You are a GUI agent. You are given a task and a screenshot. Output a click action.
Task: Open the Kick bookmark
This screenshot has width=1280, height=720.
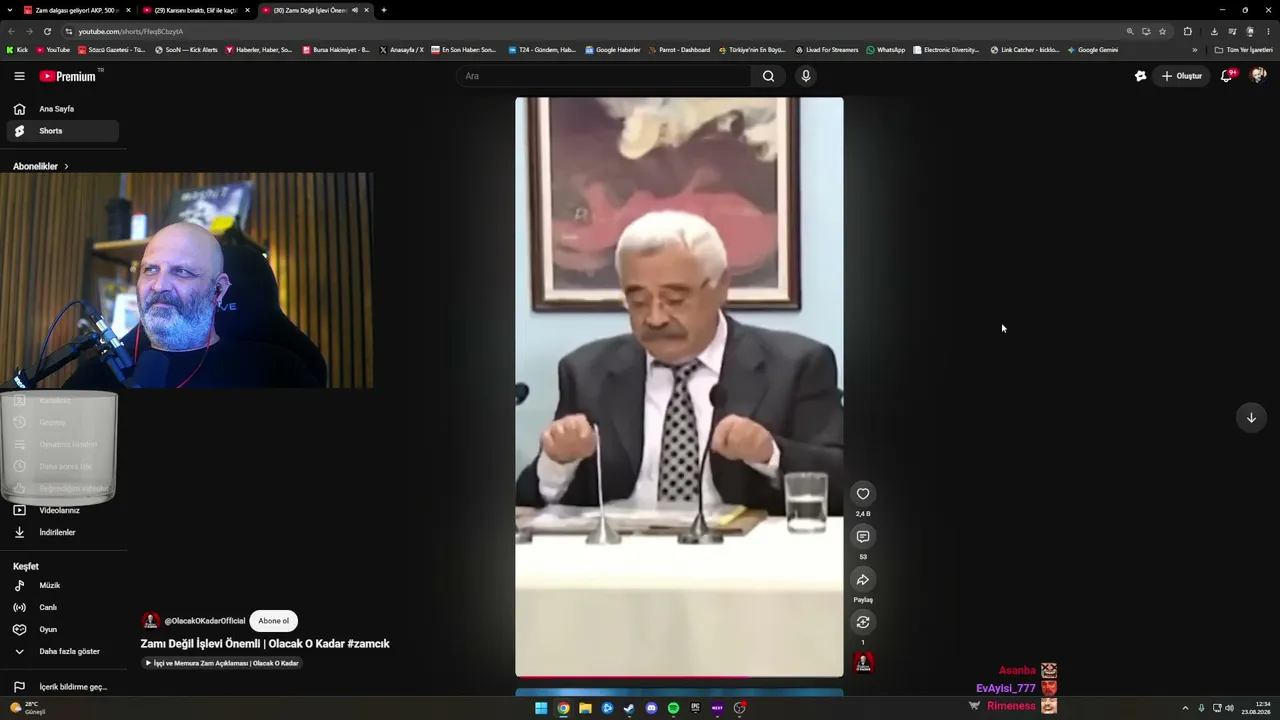17,50
